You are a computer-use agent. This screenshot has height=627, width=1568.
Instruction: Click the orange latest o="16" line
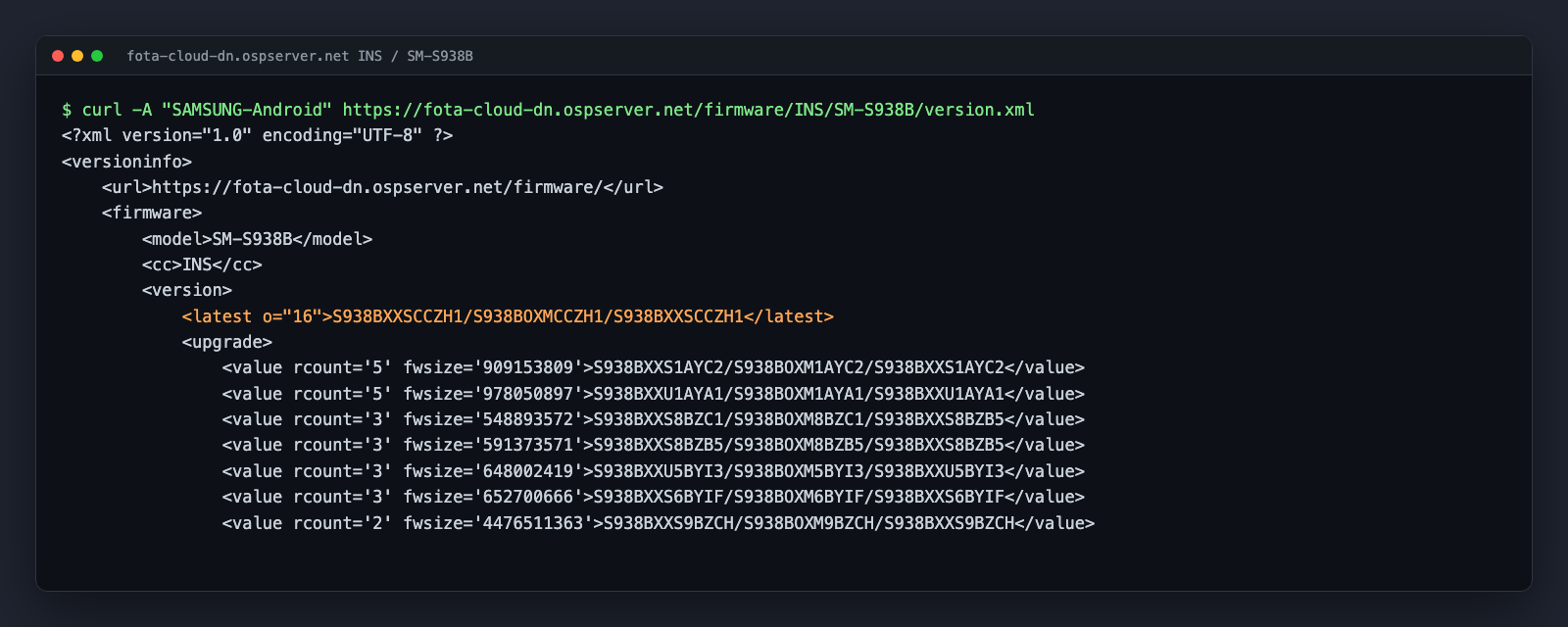point(508,316)
